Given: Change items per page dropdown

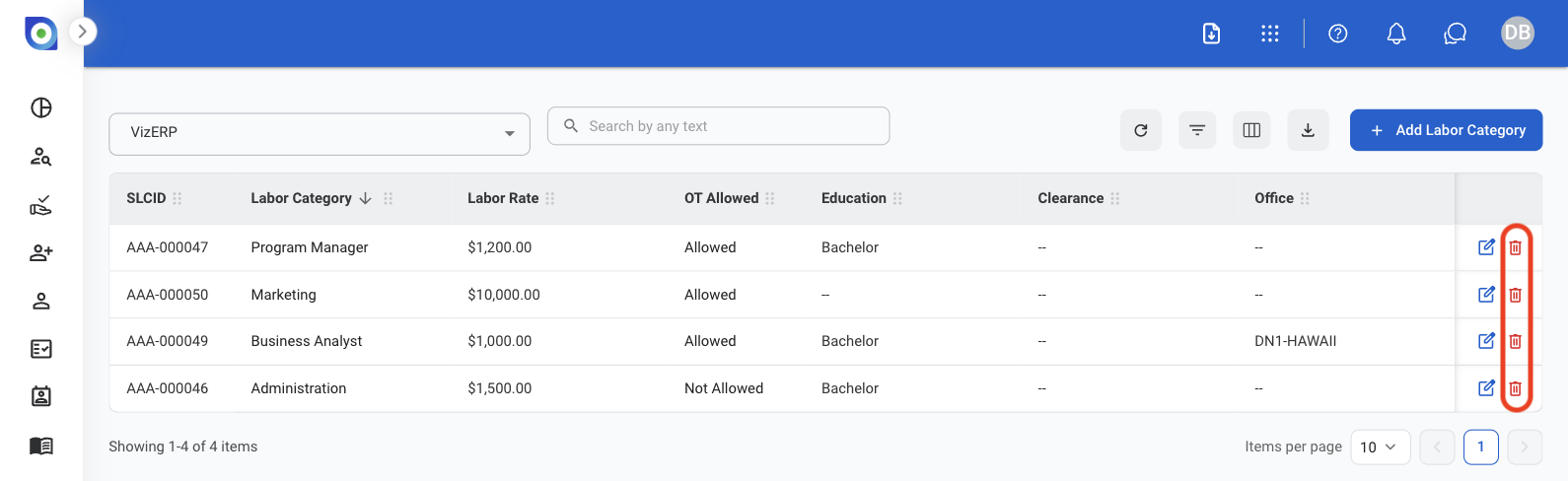Looking at the screenshot, I should [x=1380, y=447].
